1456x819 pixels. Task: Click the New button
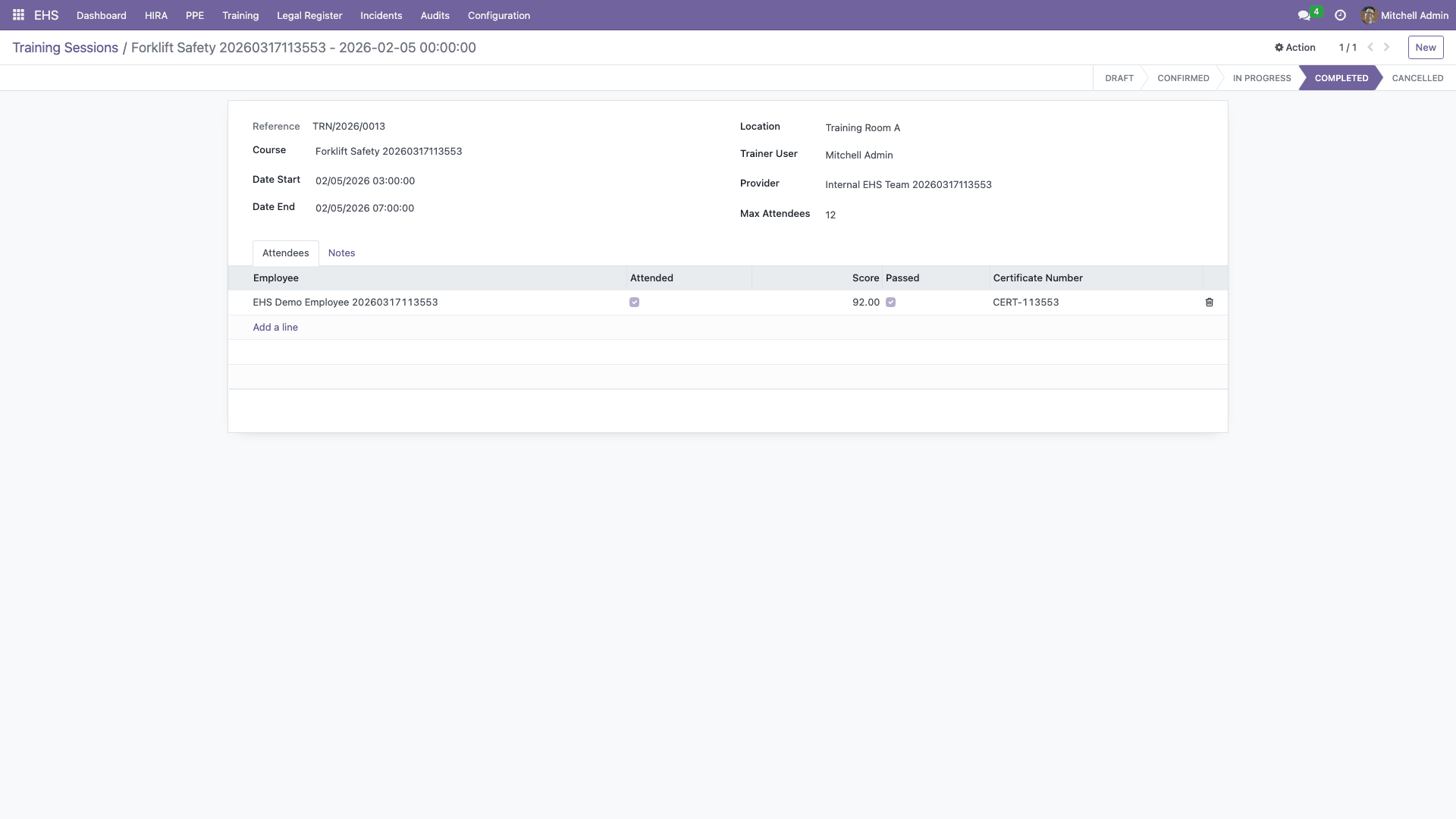coord(1425,47)
